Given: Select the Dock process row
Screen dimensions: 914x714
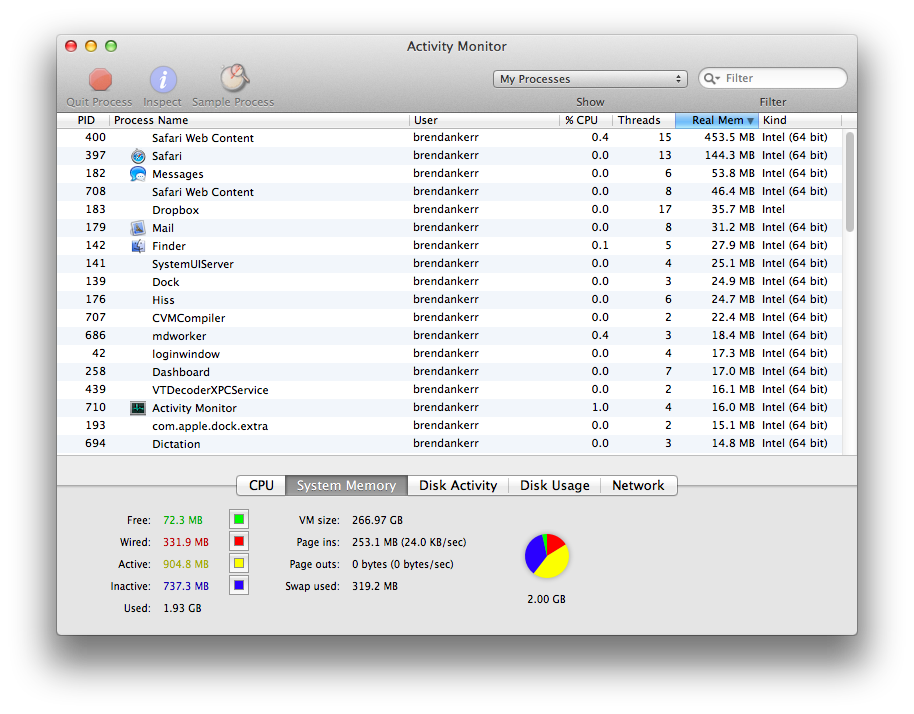Looking at the screenshot, I should pyautogui.click(x=449, y=282).
